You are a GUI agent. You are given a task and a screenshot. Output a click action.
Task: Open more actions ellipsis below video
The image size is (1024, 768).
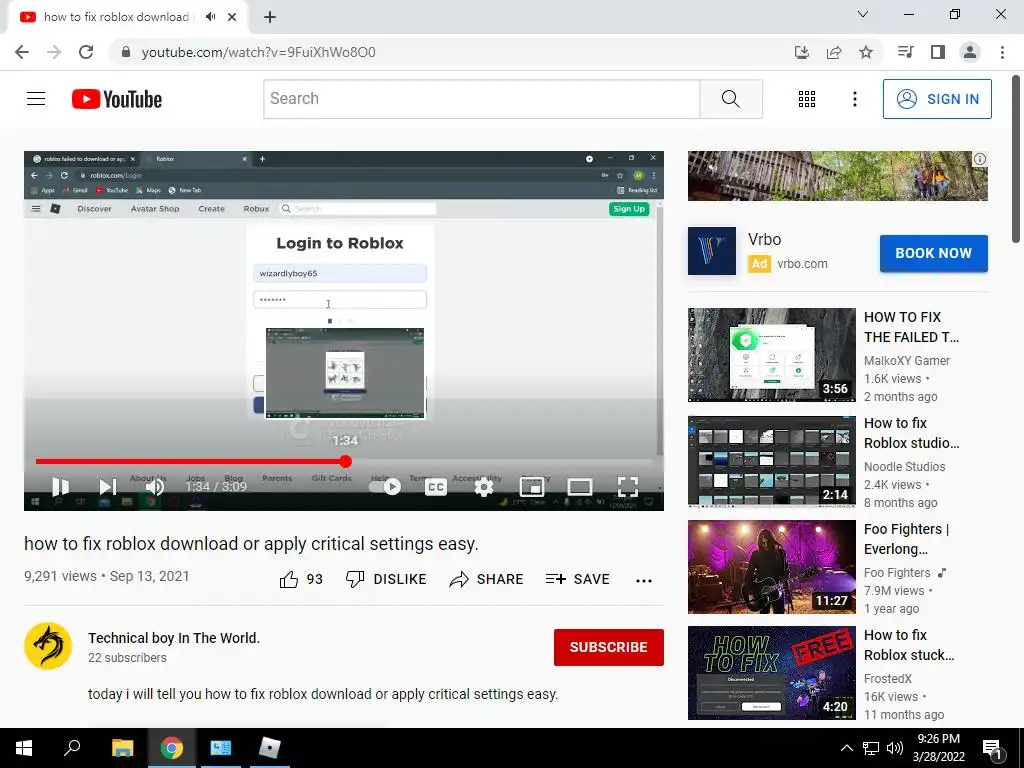644,581
